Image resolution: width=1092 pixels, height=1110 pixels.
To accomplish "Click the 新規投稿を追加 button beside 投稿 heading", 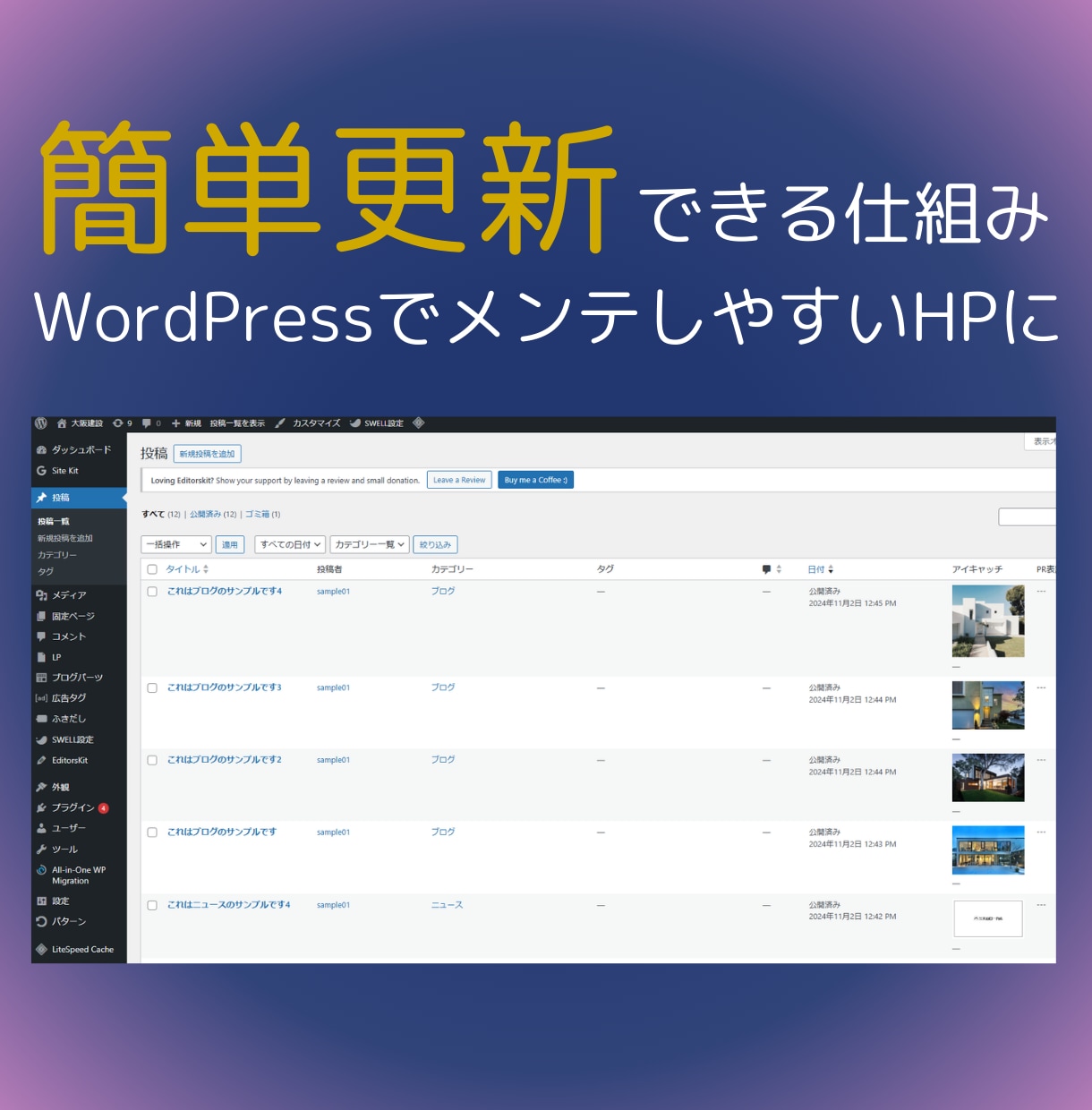I will (x=207, y=454).
